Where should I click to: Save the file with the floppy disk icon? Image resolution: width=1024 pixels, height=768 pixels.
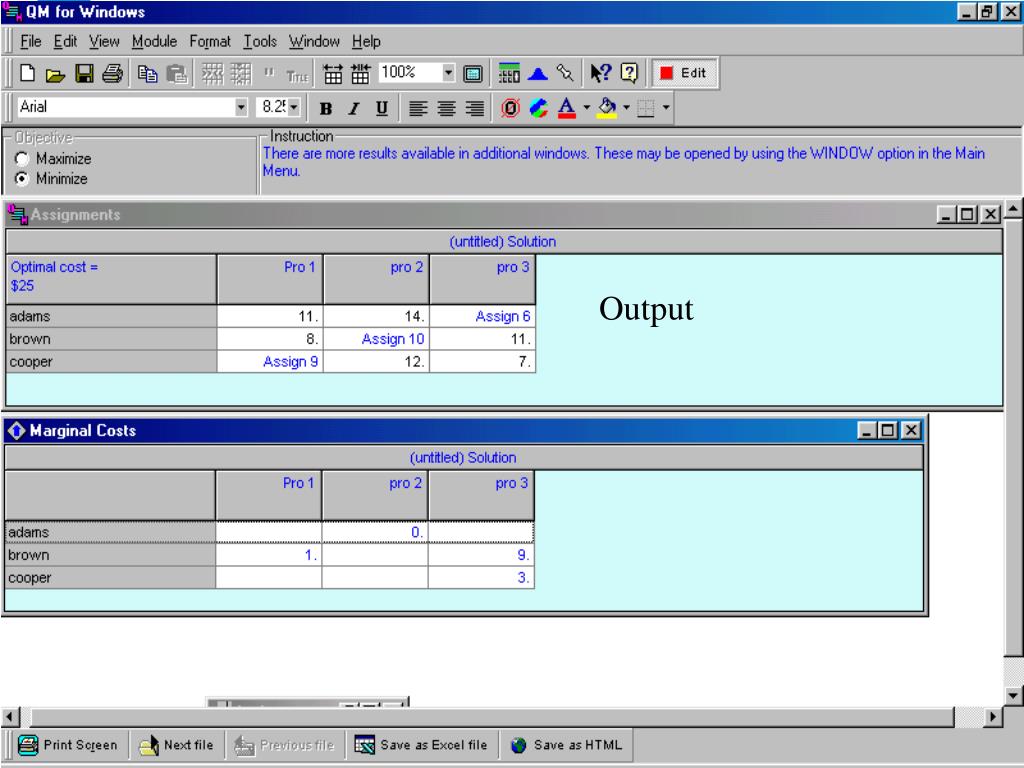tap(84, 74)
